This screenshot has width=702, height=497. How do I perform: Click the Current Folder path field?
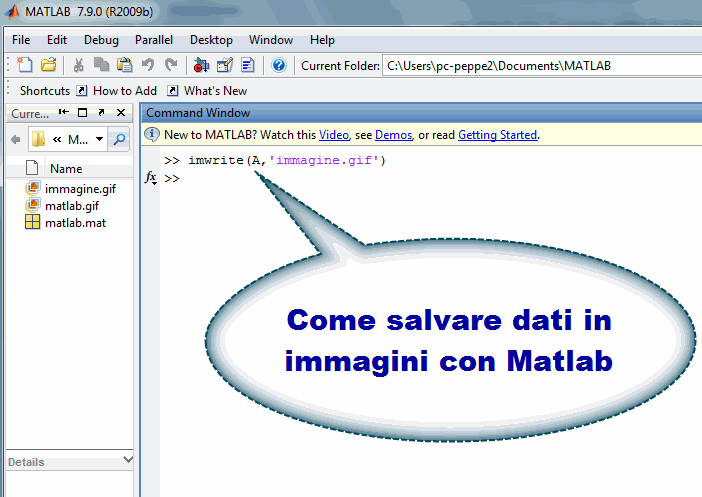(x=542, y=66)
